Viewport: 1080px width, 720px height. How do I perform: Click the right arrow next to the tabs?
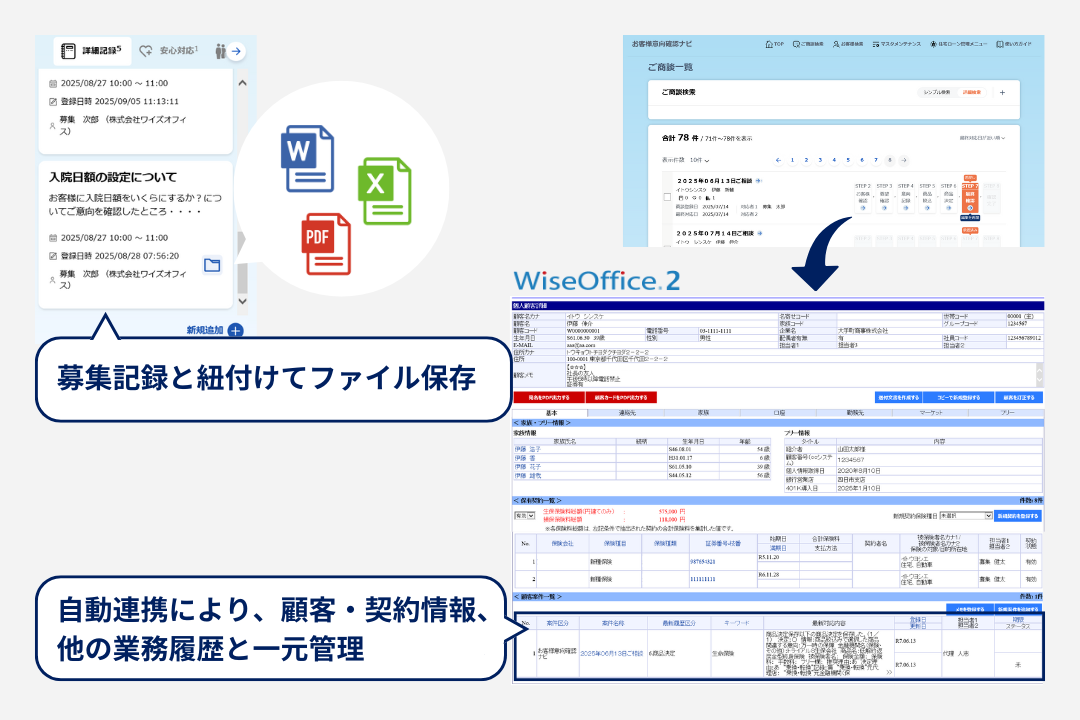[236, 51]
